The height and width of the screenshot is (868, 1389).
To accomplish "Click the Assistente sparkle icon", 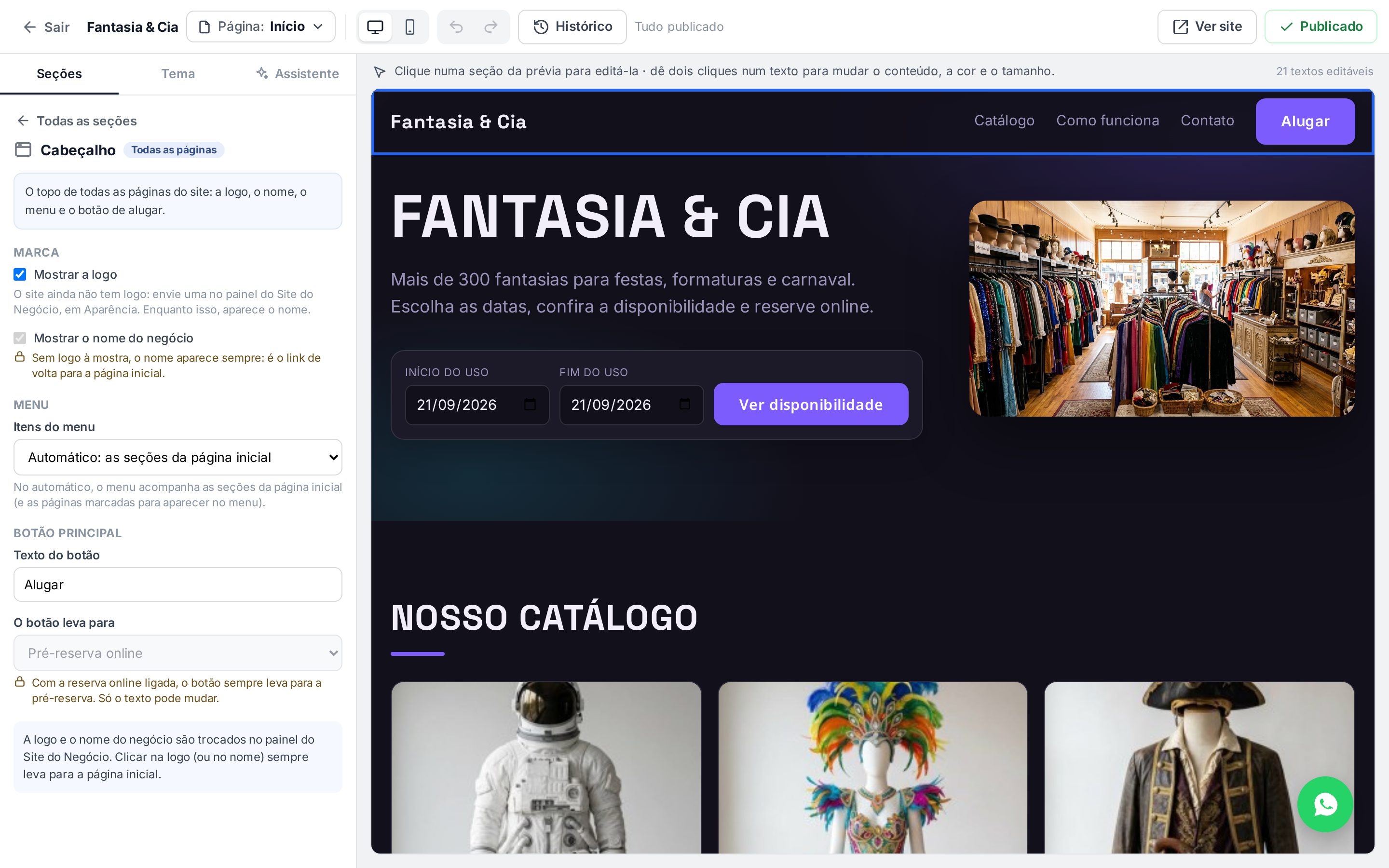I will [x=262, y=73].
